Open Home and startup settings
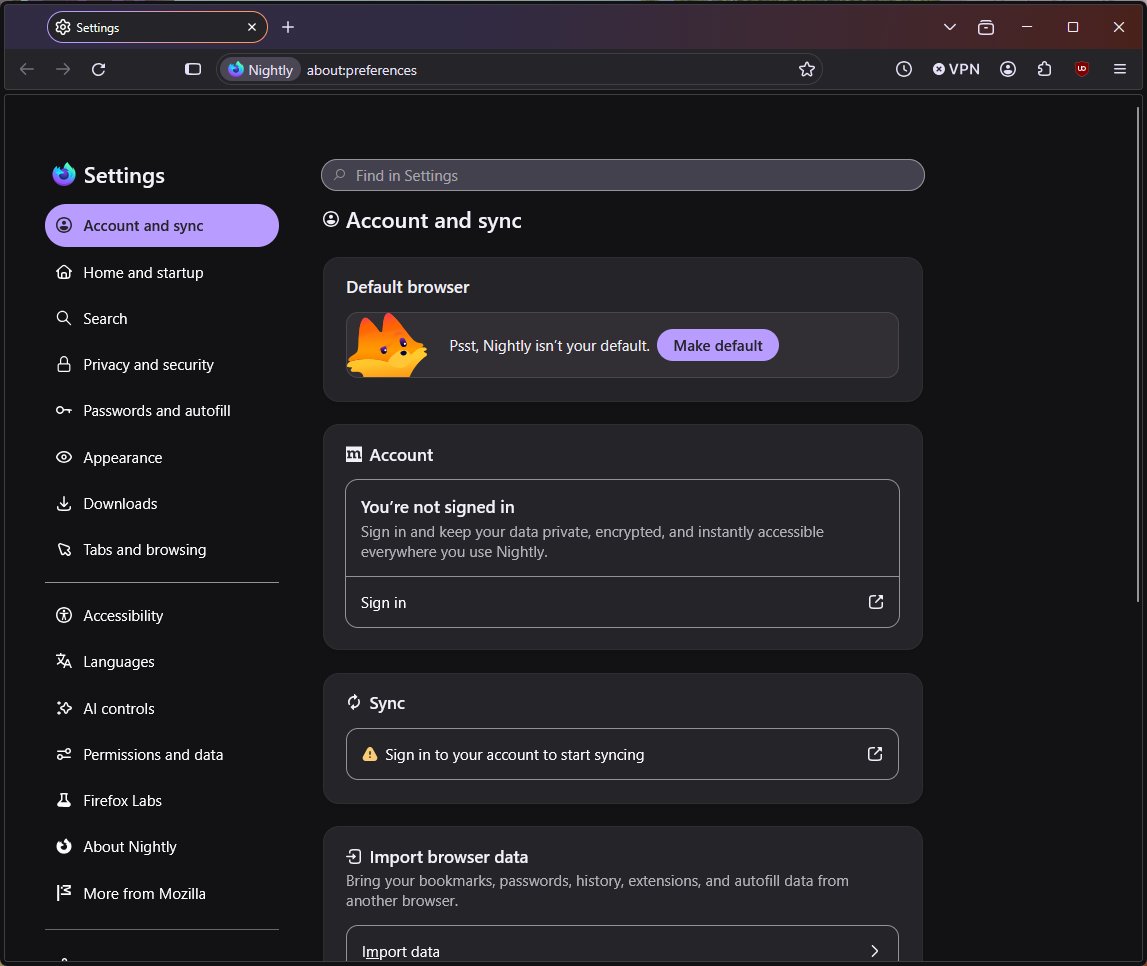1147x966 pixels. [162, 272]
